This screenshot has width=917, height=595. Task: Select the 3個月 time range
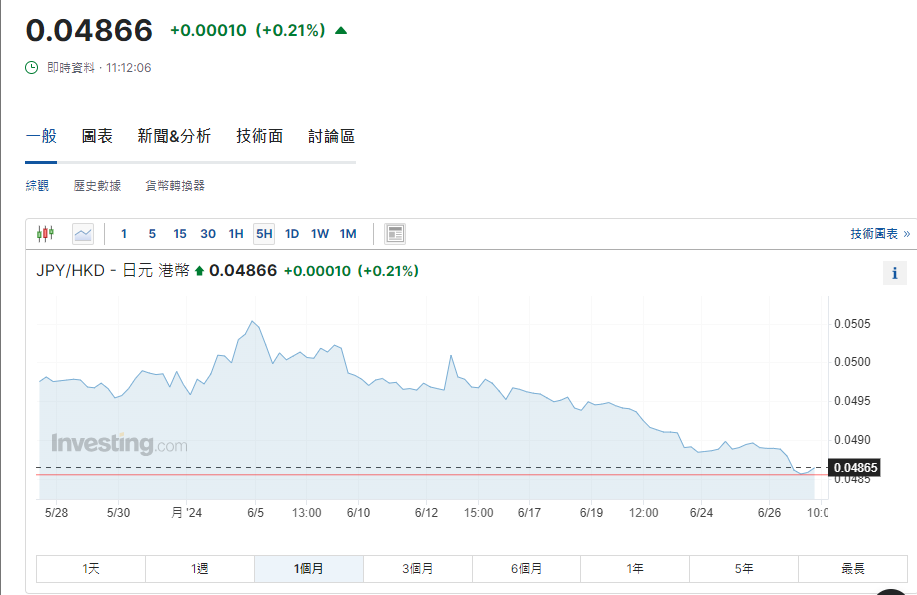pos(417,569)
